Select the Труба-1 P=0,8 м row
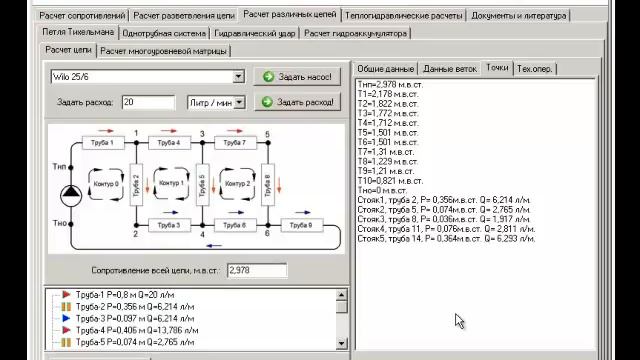640x360 pixels. 125,295
